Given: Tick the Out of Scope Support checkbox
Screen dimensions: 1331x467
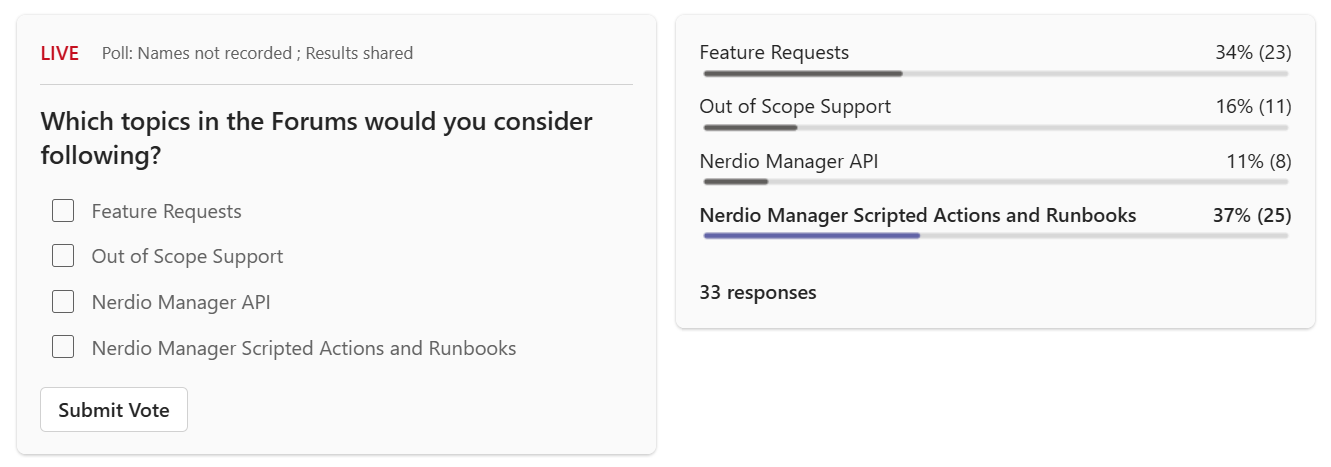Looking at the screenshot, I should pyautogui.click(x=63, y=256).
